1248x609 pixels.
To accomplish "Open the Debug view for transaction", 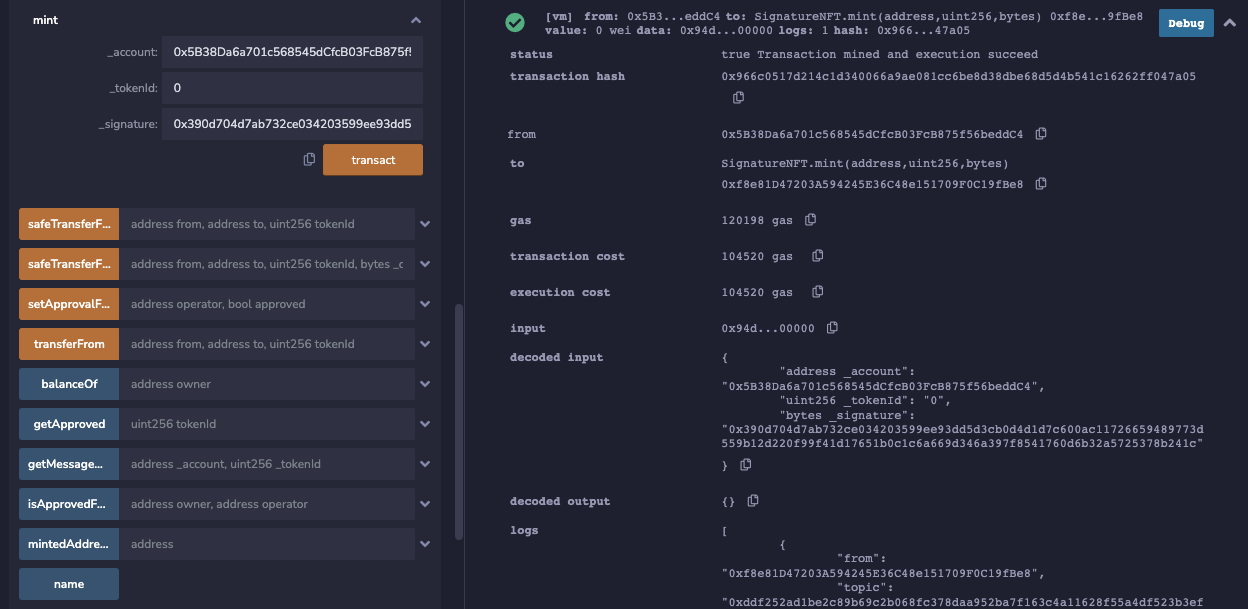I will [1186, 23].
